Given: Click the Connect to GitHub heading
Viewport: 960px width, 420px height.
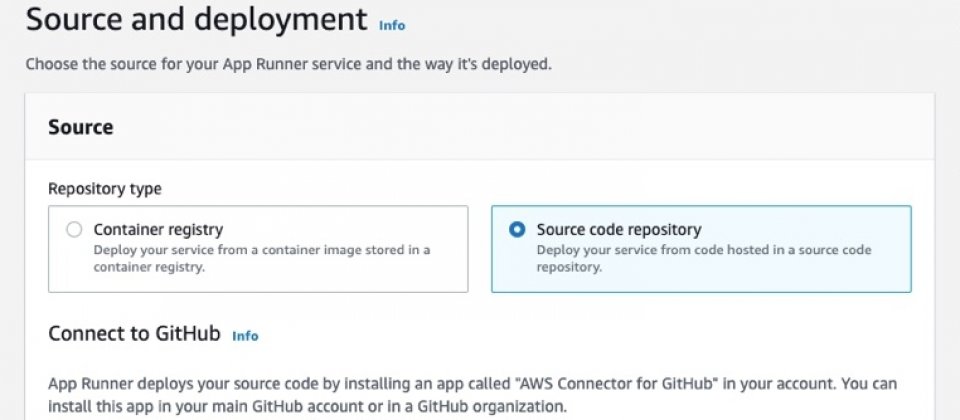Looking at the screenshot, I should pos(134,334).
